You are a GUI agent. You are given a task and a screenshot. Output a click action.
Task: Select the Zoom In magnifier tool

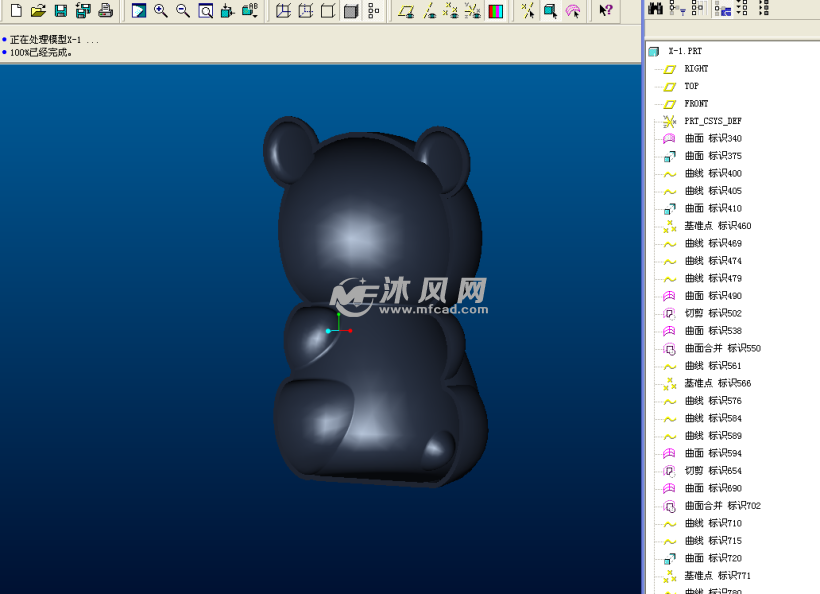[161, 10]
